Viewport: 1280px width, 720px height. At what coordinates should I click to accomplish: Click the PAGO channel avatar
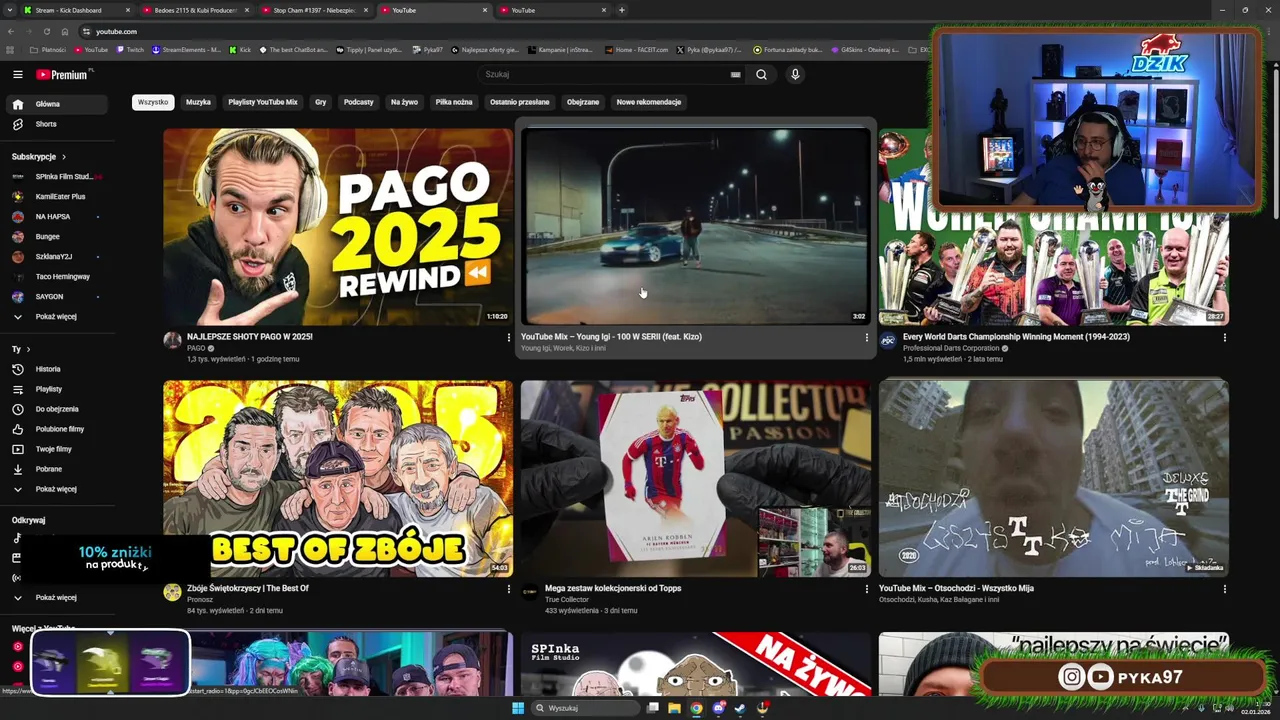tap(172, 341)
